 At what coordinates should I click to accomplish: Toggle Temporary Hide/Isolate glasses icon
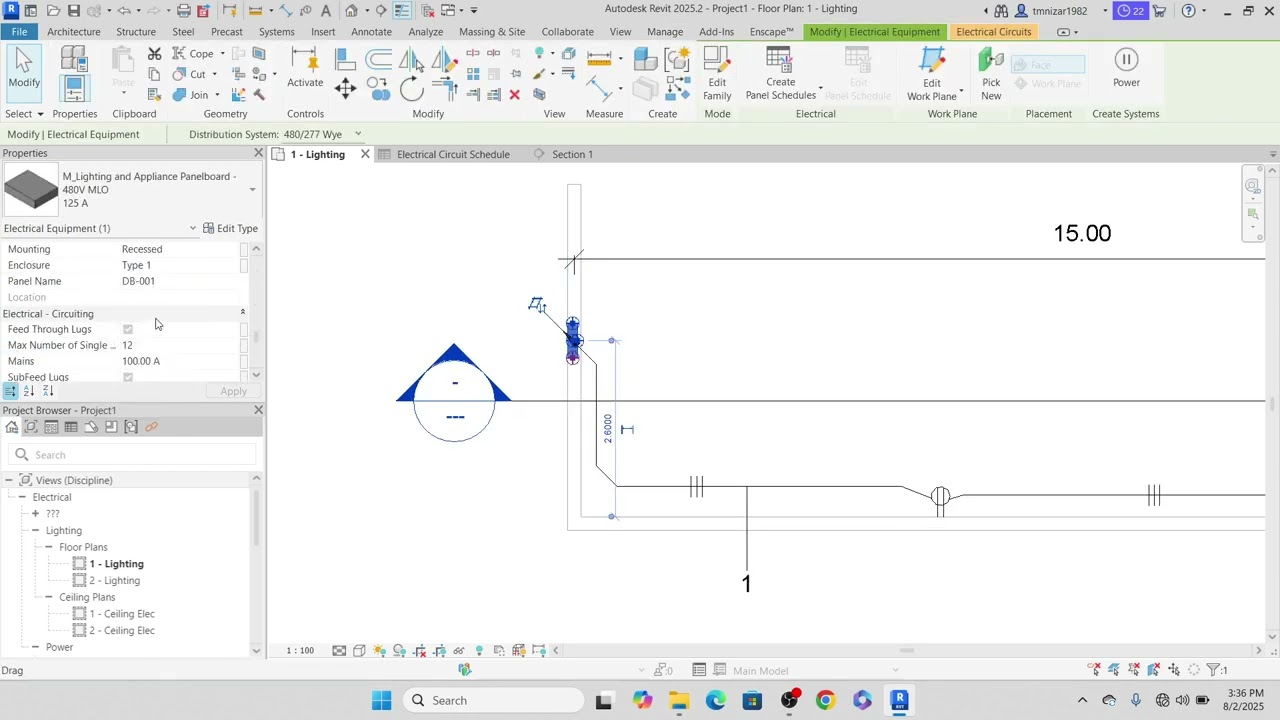459,651
